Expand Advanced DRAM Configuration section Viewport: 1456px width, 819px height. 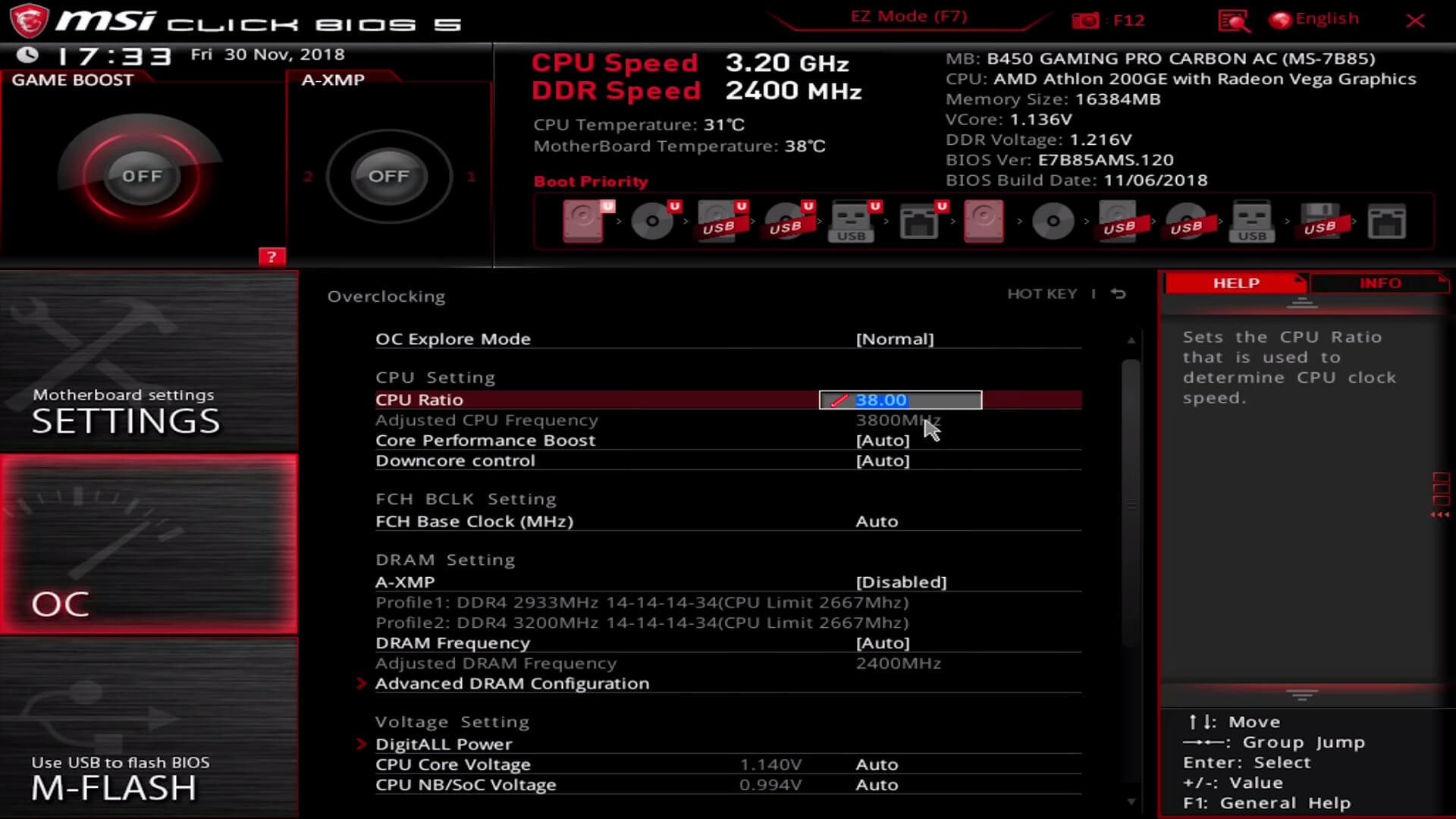(x=512, y=683)
